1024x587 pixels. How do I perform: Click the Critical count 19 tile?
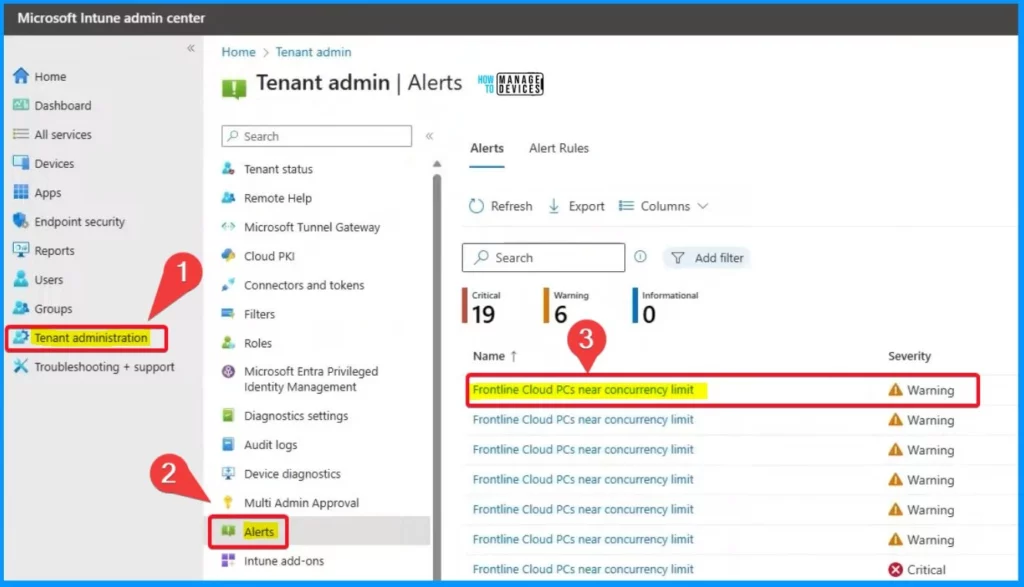[482, 306]
